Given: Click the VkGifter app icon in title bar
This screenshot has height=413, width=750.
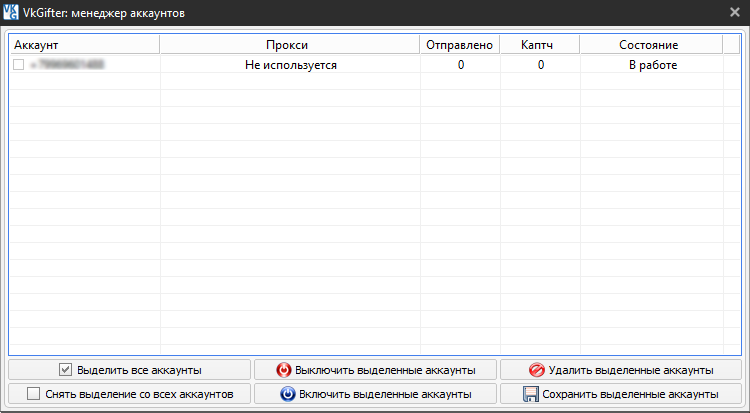Looking at the screenshot, I should (x=11, y=11).
